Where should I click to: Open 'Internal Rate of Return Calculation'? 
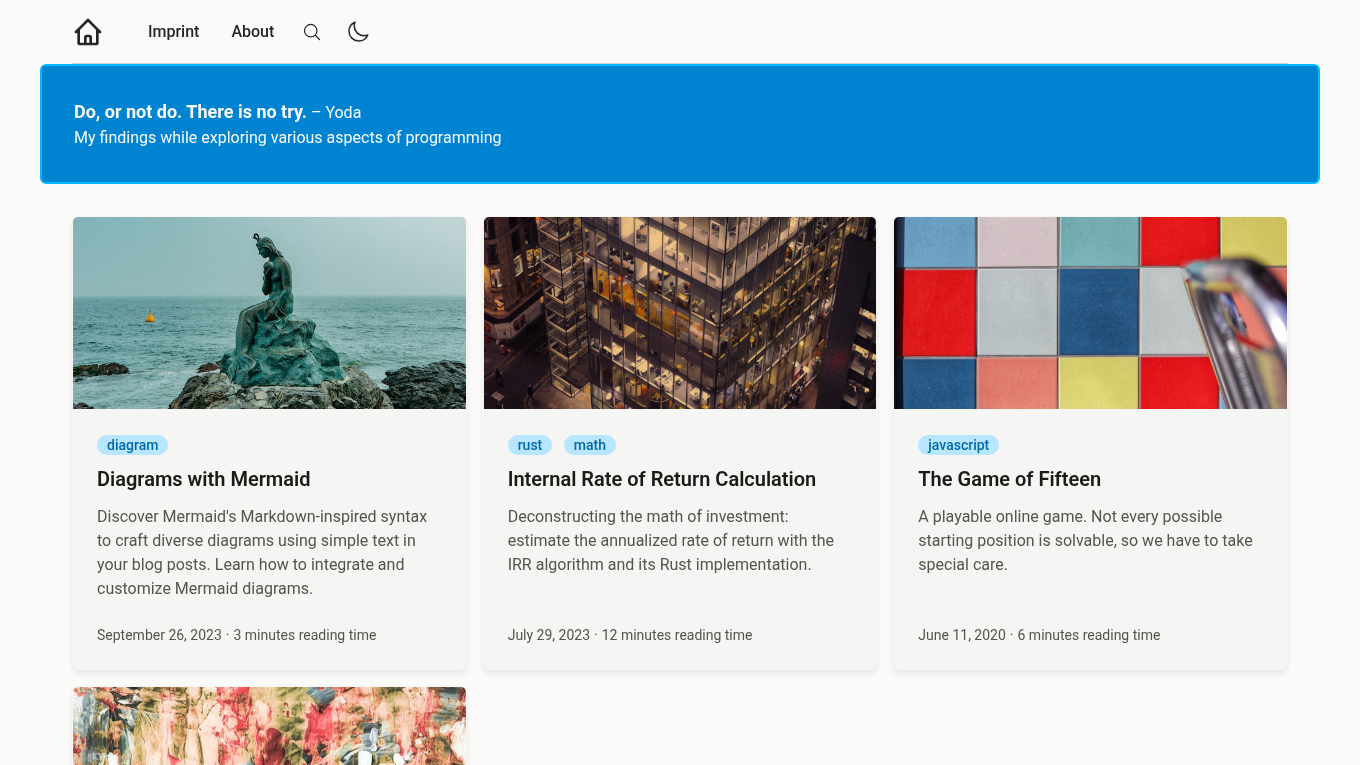pyautogui.click(x=662, y=479)
